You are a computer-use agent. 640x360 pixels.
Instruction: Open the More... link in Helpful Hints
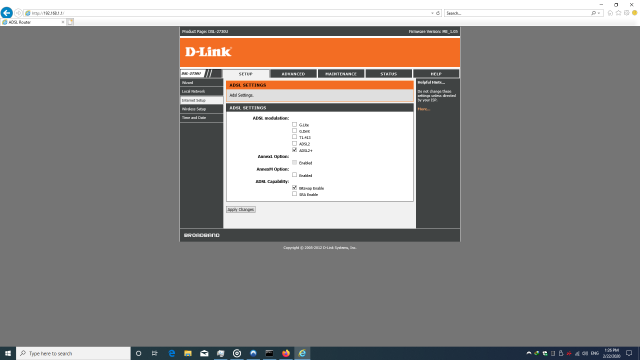[423, 109]
